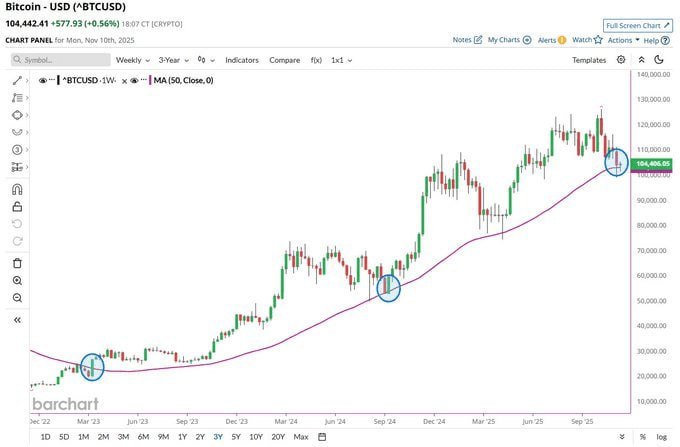Open the Weekly interval dropdown
This screenshot has width=680, height=447.
tap(133, 60)
